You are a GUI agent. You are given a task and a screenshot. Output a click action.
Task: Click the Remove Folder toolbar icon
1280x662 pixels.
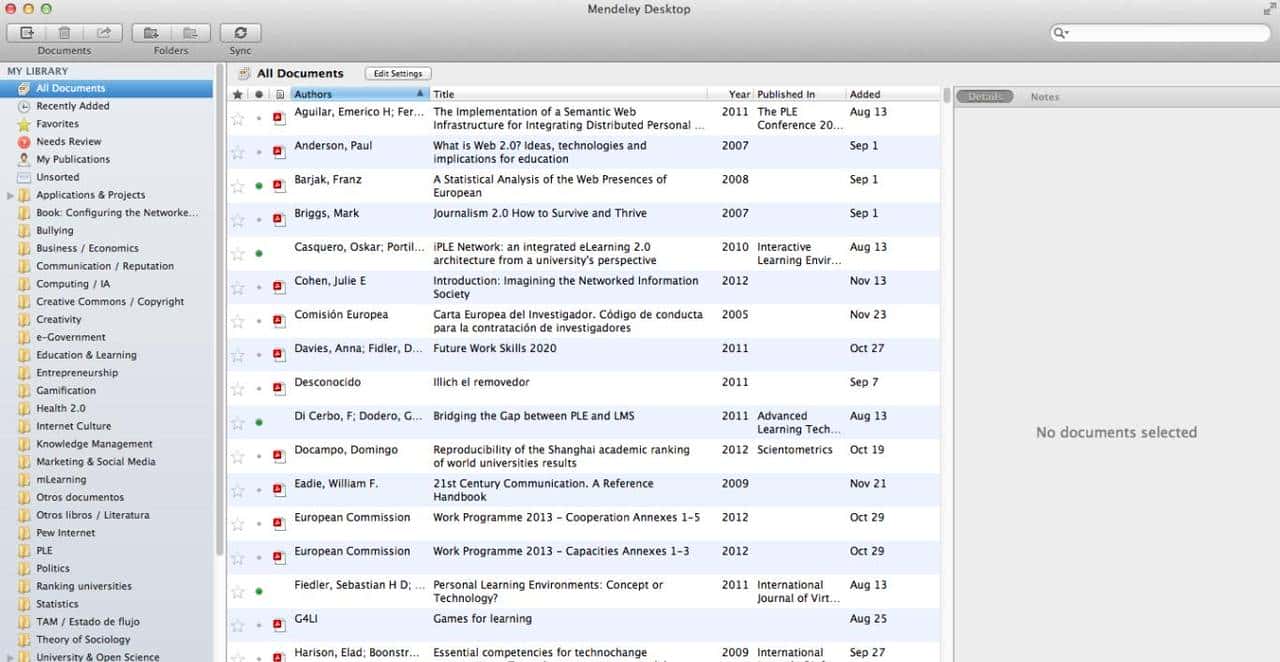point(190,33)
